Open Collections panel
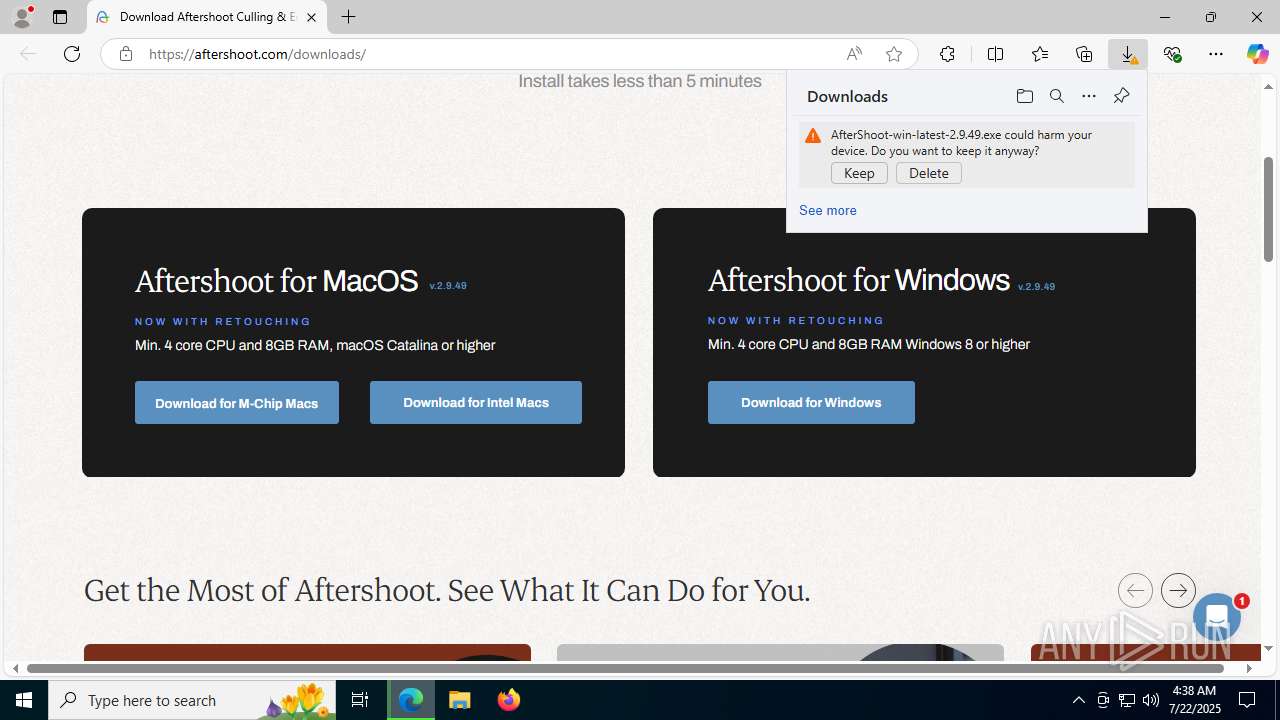This screenshot has height=720, width=1280. (1084, 54)
